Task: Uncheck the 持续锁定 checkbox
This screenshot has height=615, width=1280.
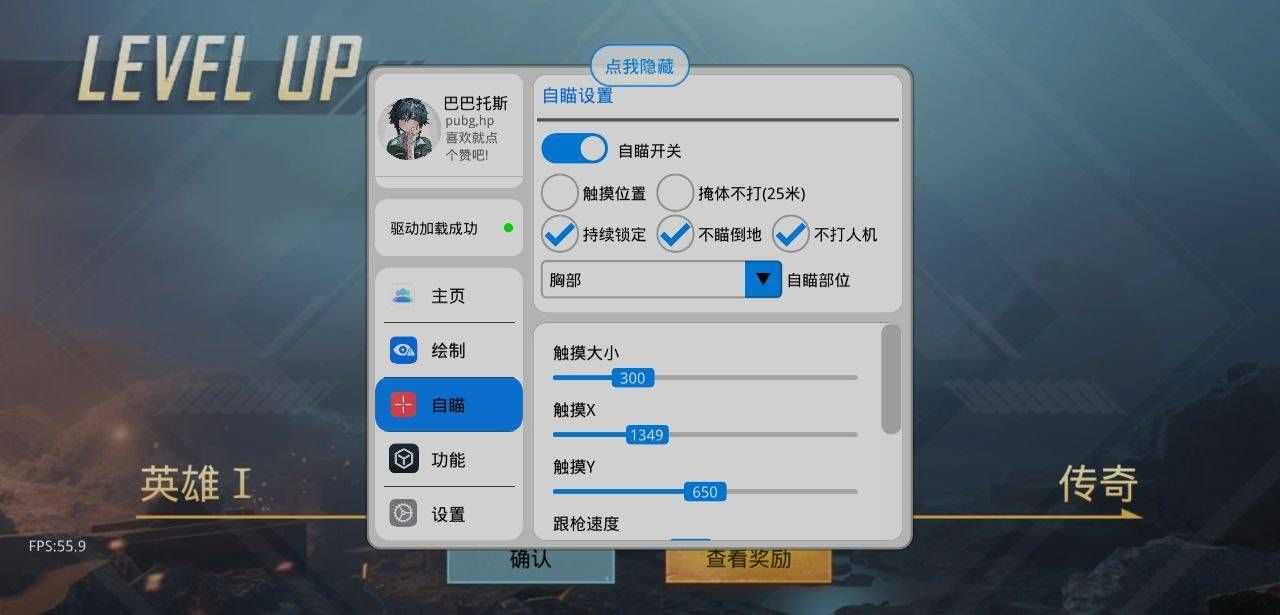Action: (560, 234)
